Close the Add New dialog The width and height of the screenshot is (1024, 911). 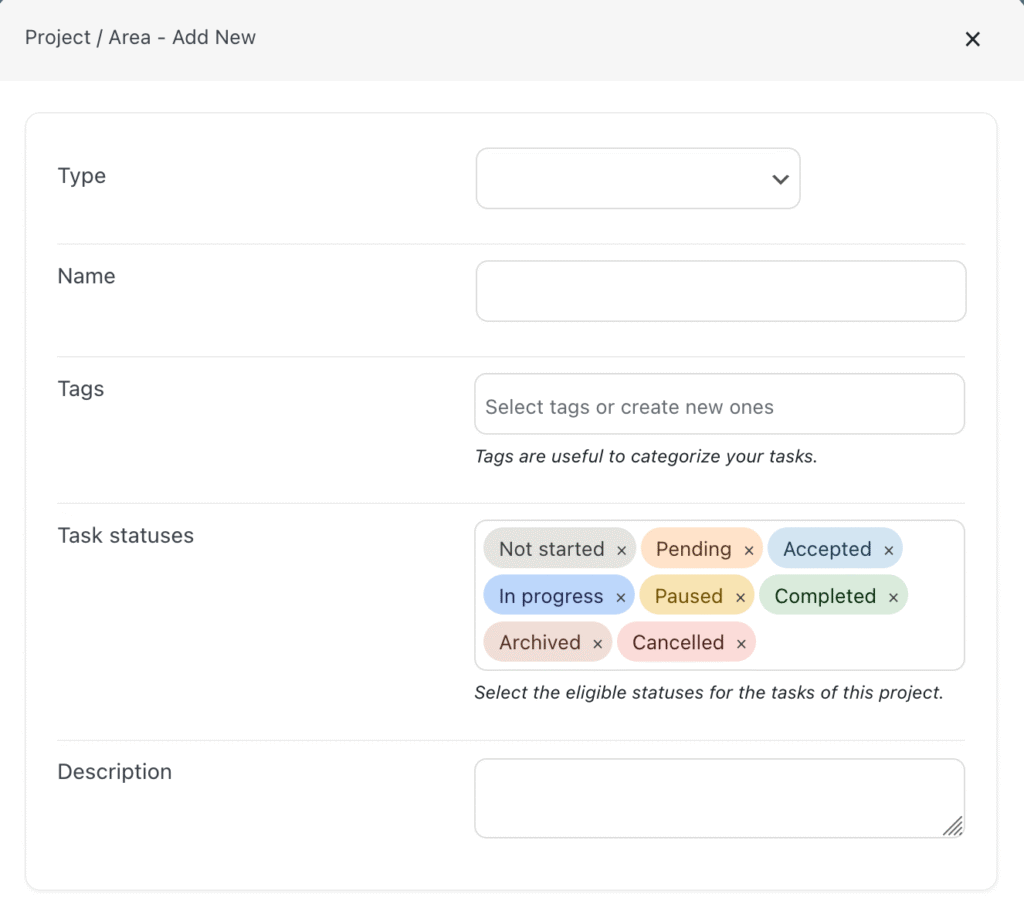point(972,39)
